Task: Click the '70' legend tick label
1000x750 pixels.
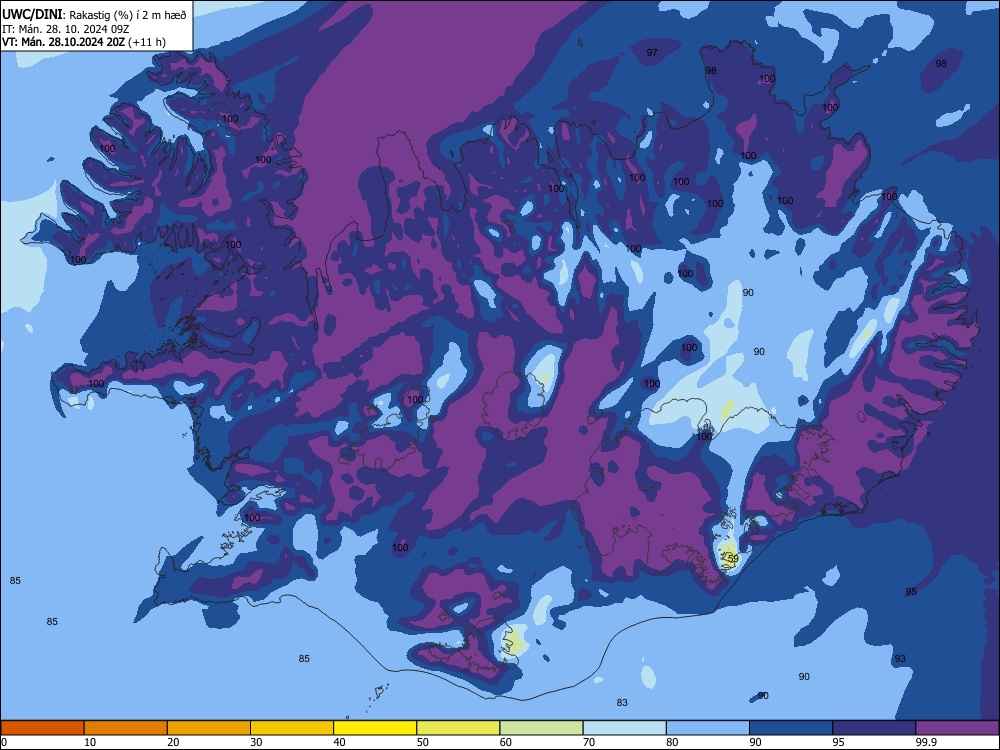Action: (589, 742)
